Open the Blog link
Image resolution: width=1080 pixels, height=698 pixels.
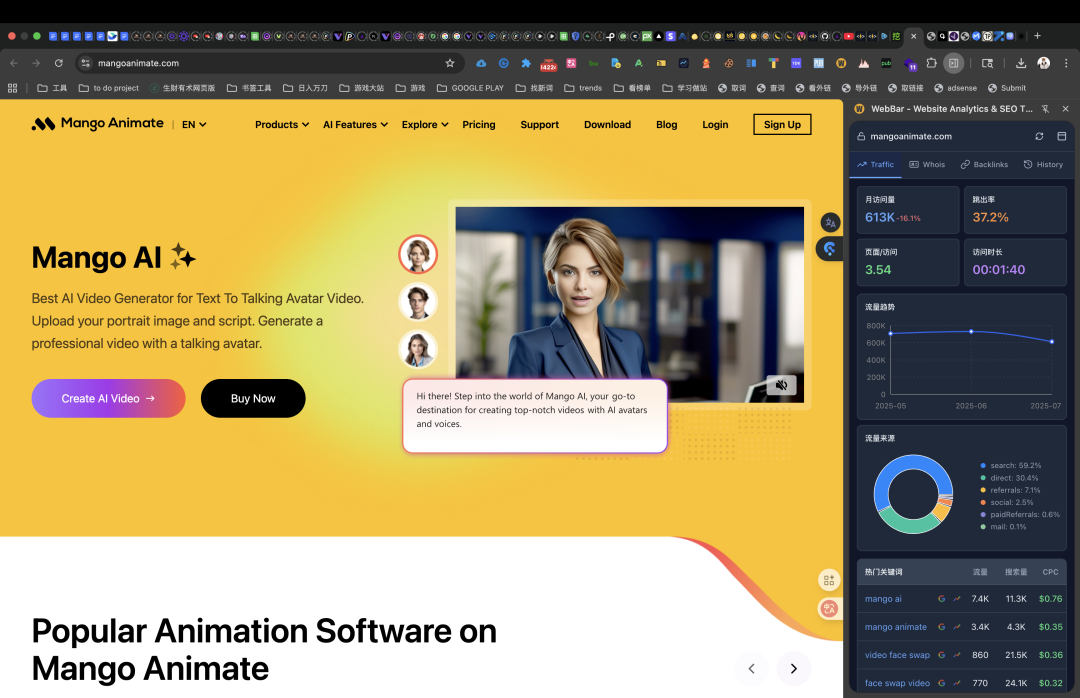pos(667,125)
